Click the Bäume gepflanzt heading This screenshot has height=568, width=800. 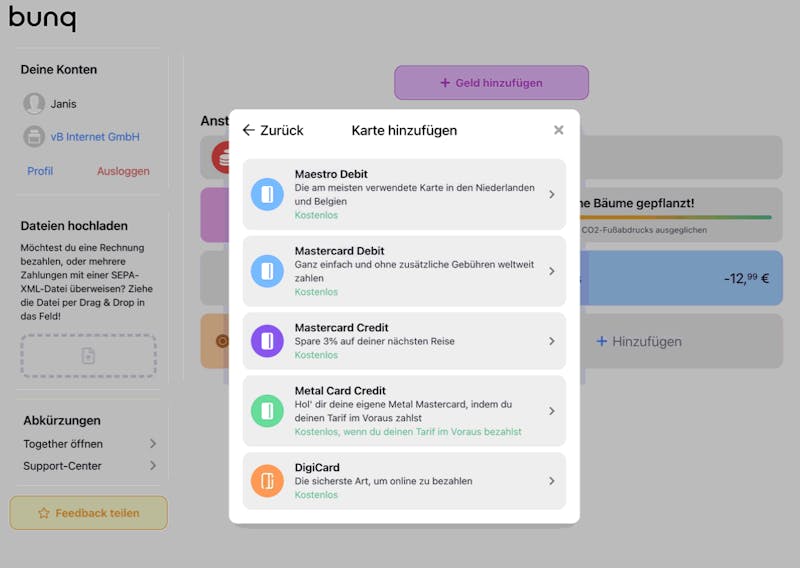pos(637,203)
